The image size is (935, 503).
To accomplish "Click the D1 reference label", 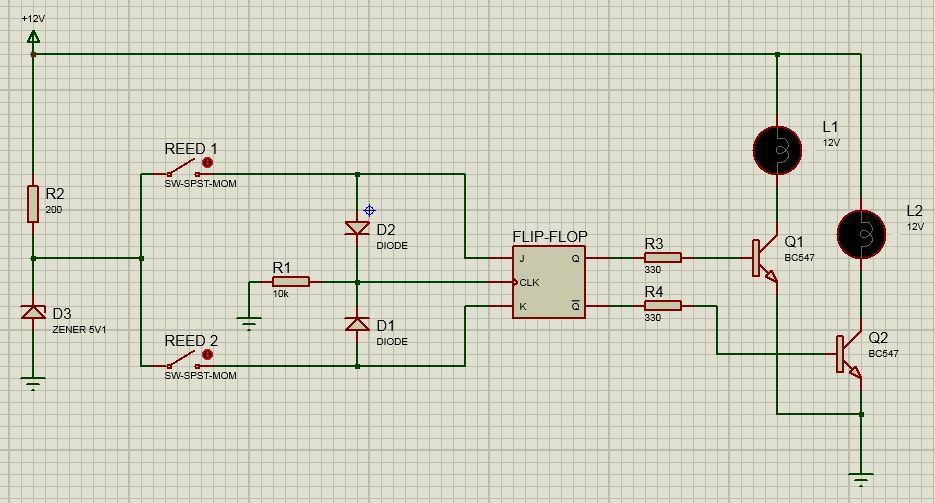I will point(386,325).
